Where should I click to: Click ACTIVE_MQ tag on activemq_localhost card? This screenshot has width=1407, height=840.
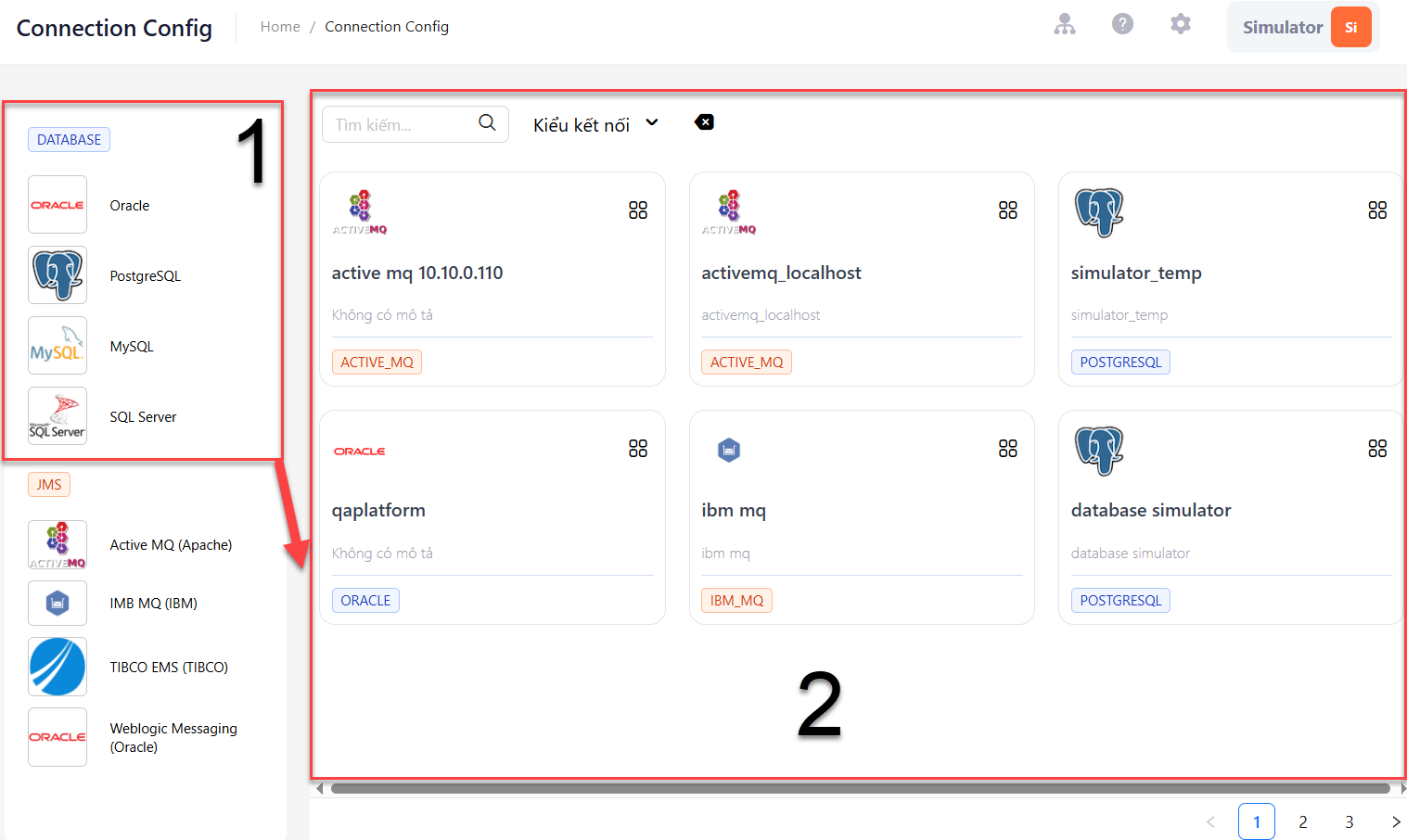coord(747,362)
